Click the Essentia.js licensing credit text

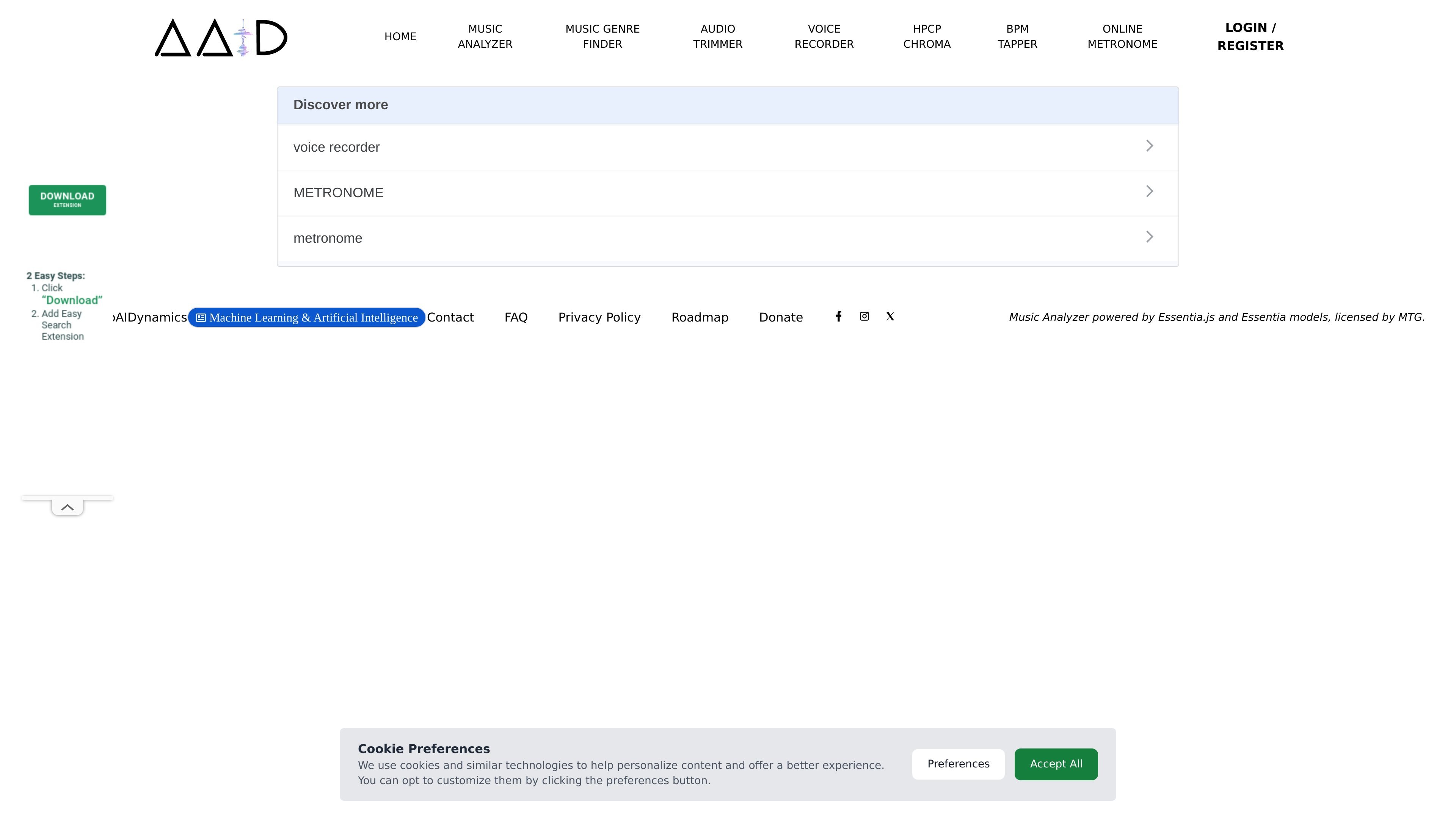1216,317
